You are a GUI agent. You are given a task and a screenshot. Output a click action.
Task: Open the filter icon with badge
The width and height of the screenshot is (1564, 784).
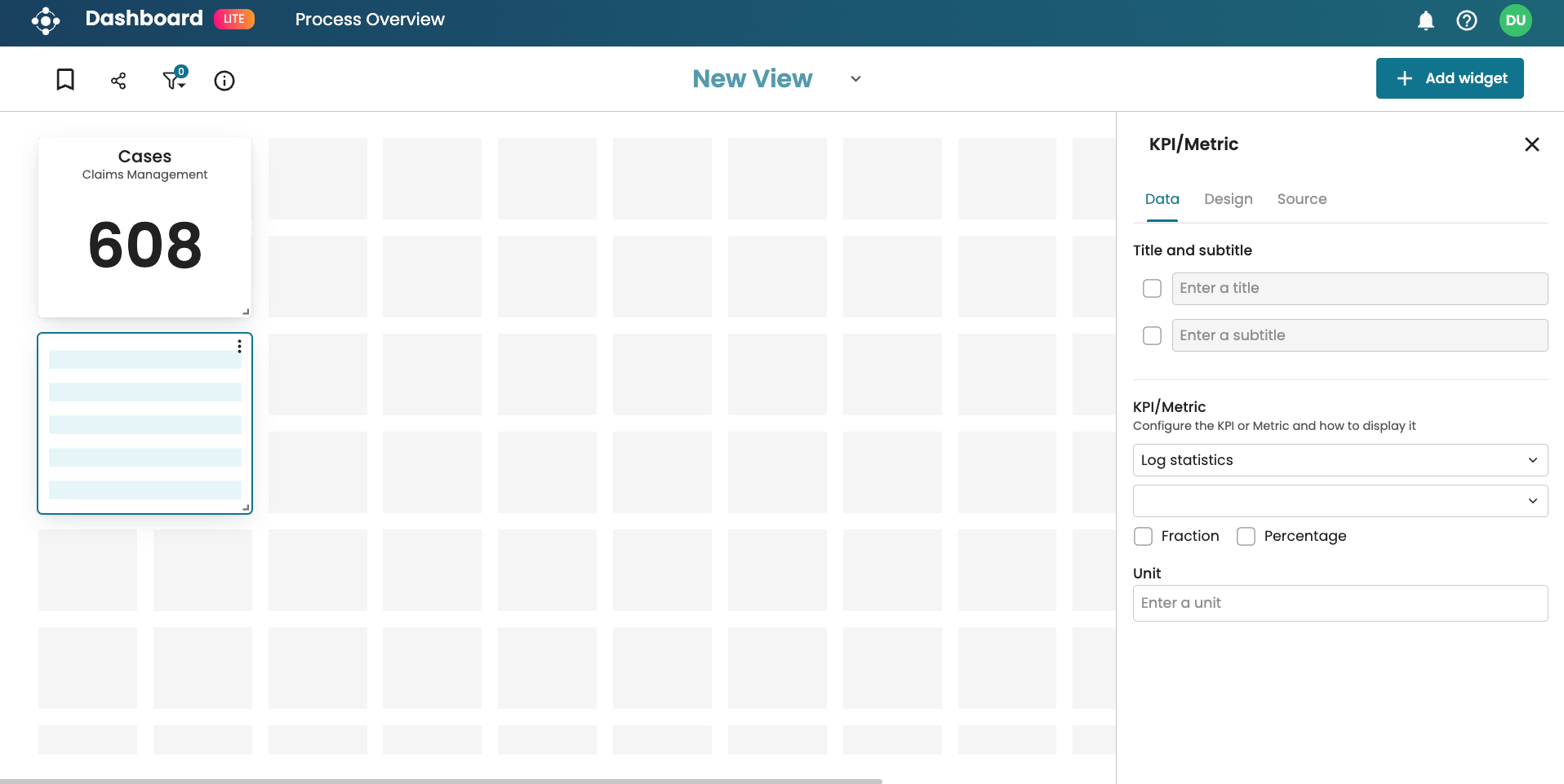pos(174,79)
